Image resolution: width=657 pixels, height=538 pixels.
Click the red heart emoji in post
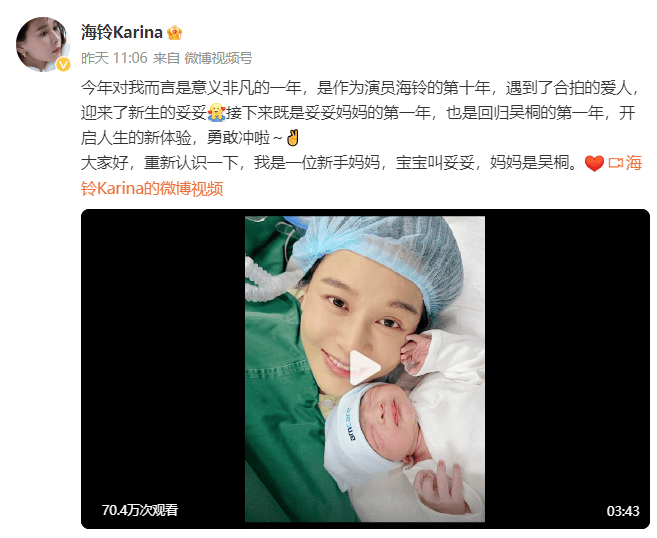[594, 163]
